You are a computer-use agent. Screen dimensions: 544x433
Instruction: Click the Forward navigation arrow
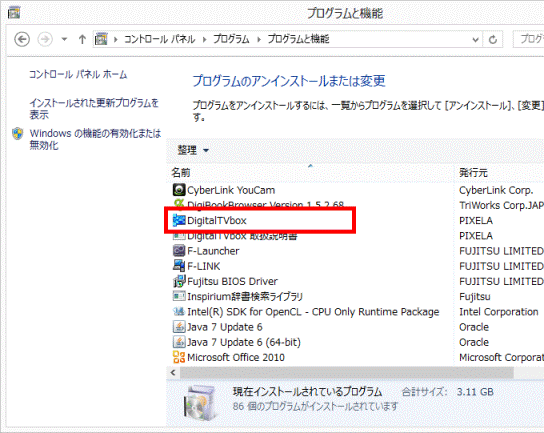point(45,39)
